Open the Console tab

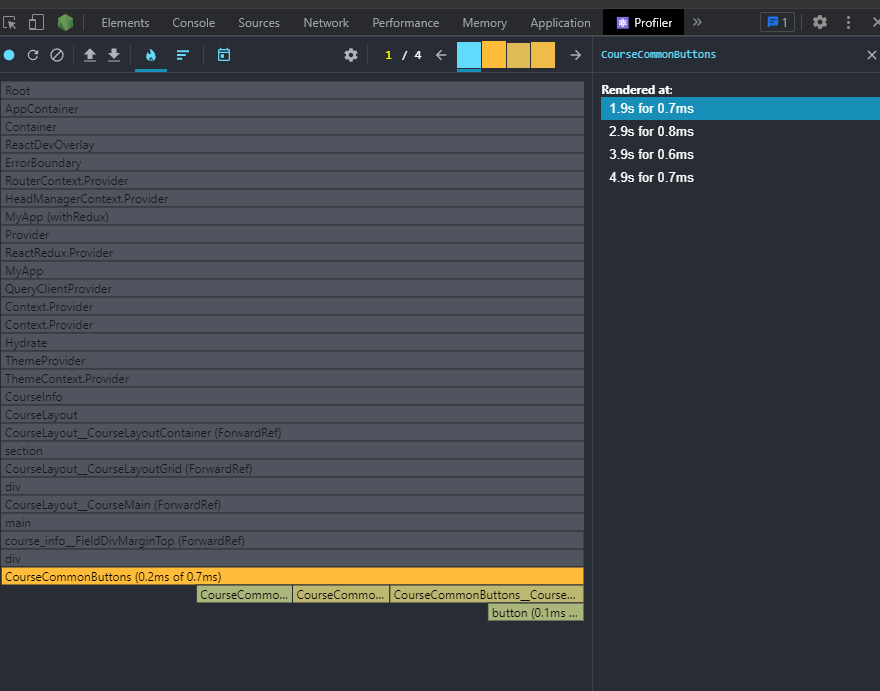coord(194,23)
